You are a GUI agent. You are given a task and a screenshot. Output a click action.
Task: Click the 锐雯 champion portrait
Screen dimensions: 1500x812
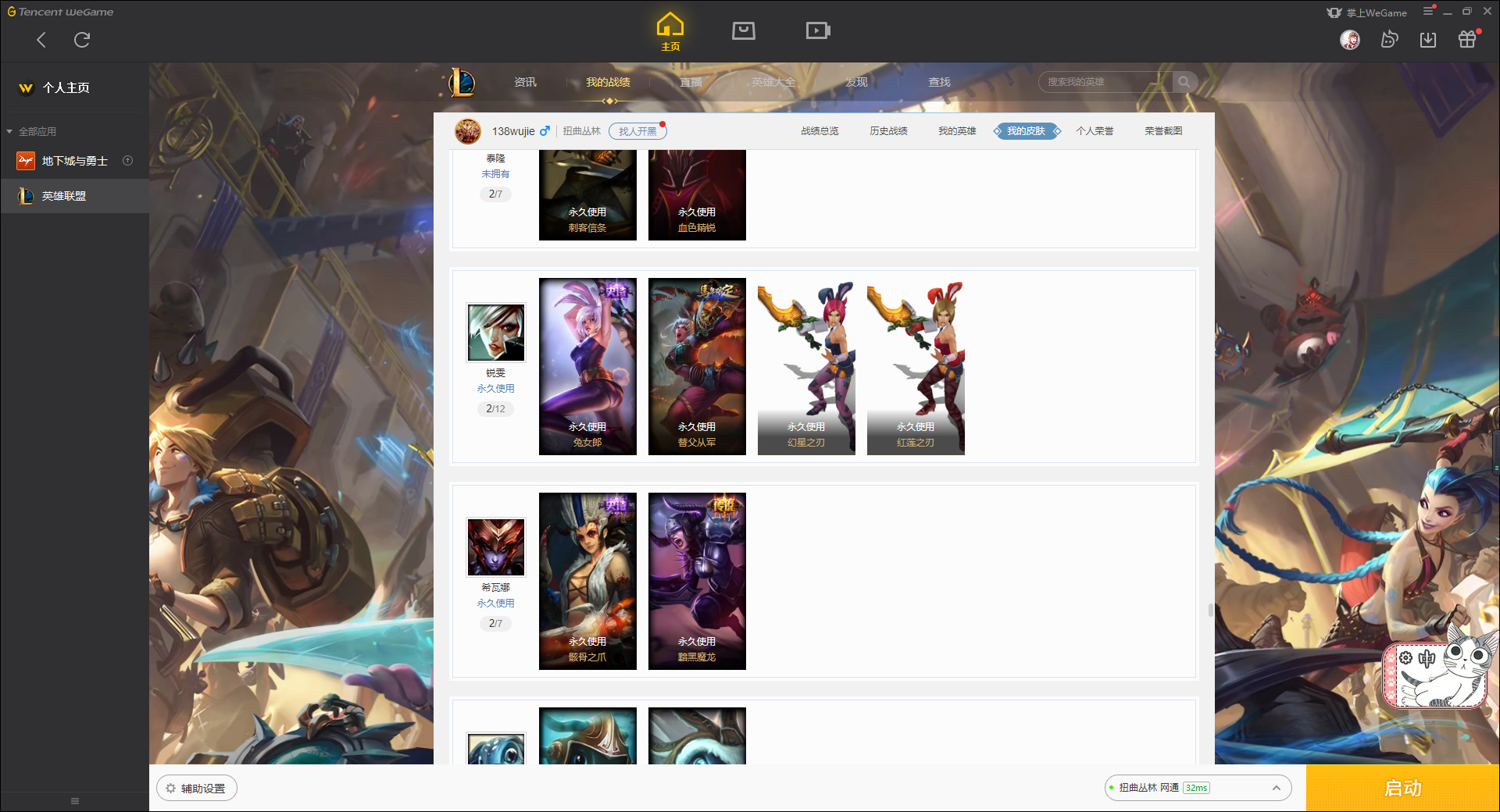[x=496, y=333]
